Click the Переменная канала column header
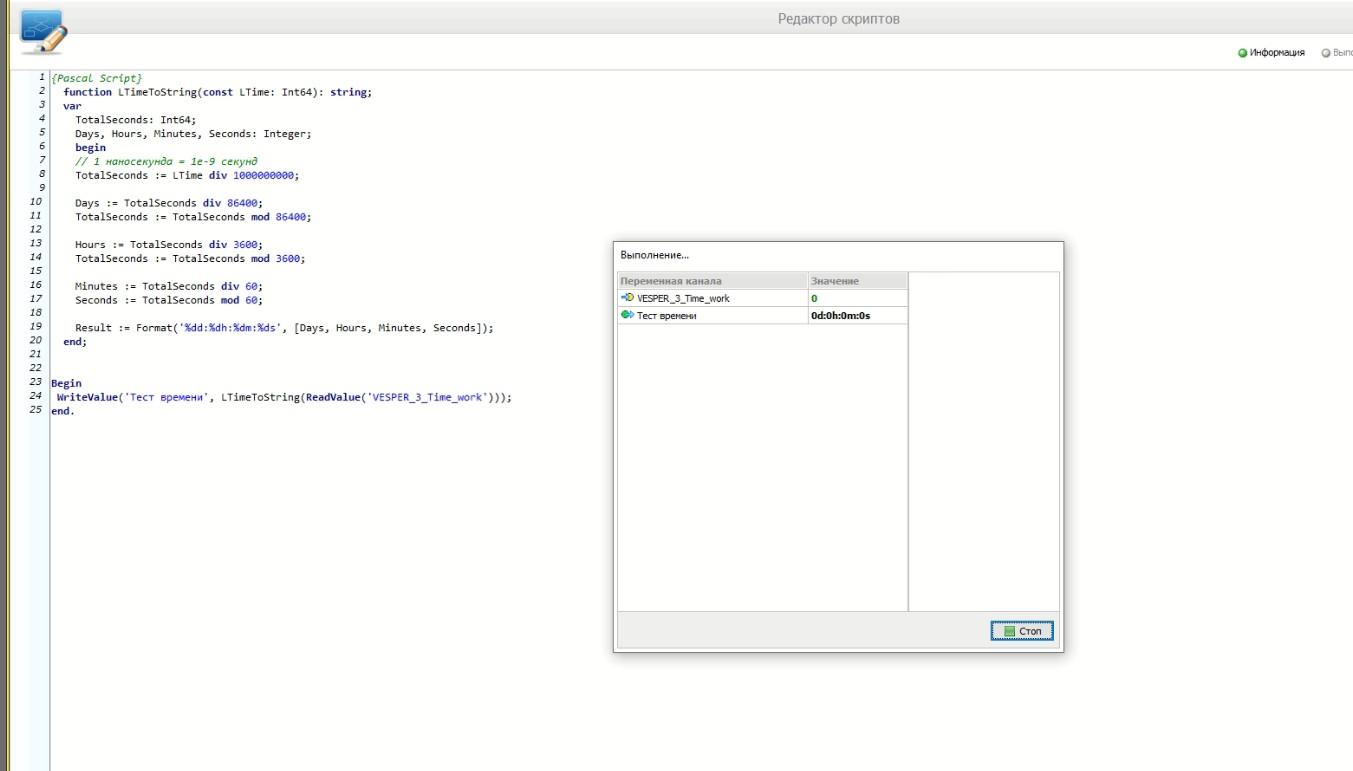Image resolution: width=1353 pixels, height=771 pixels. click(x=712, y=281)
